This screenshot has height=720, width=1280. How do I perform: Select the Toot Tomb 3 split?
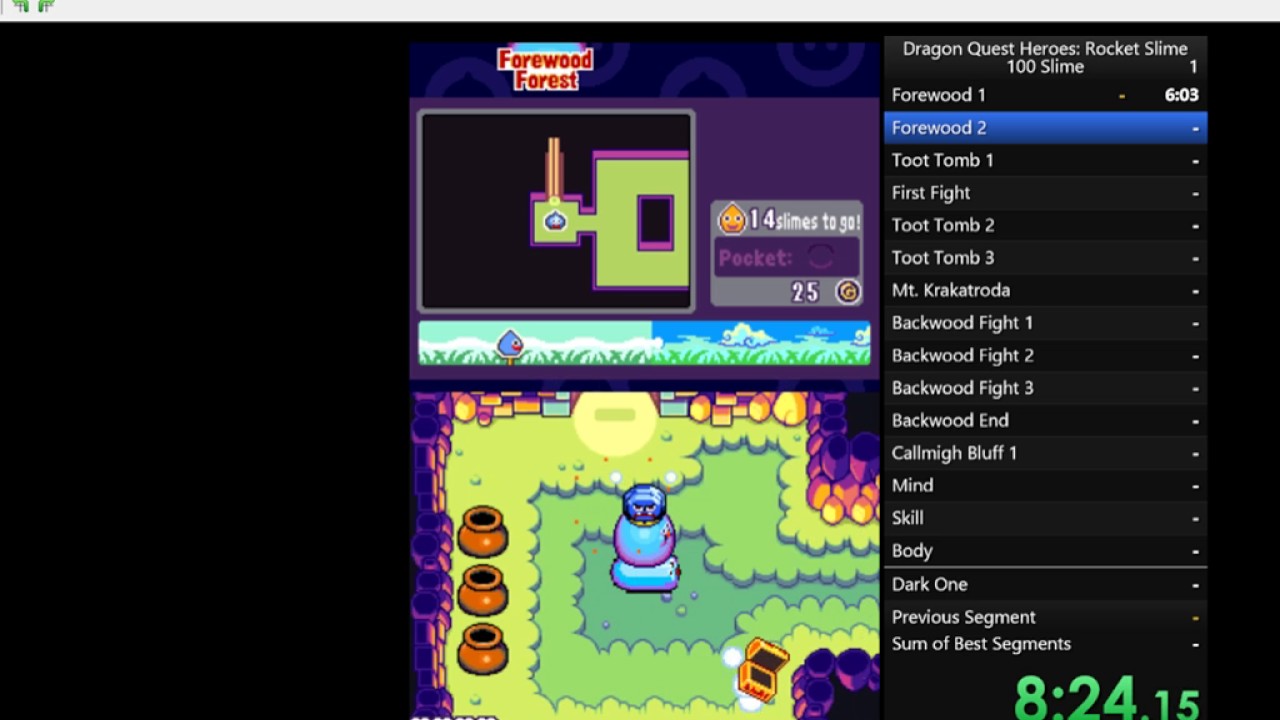(x=1045, y=258)
